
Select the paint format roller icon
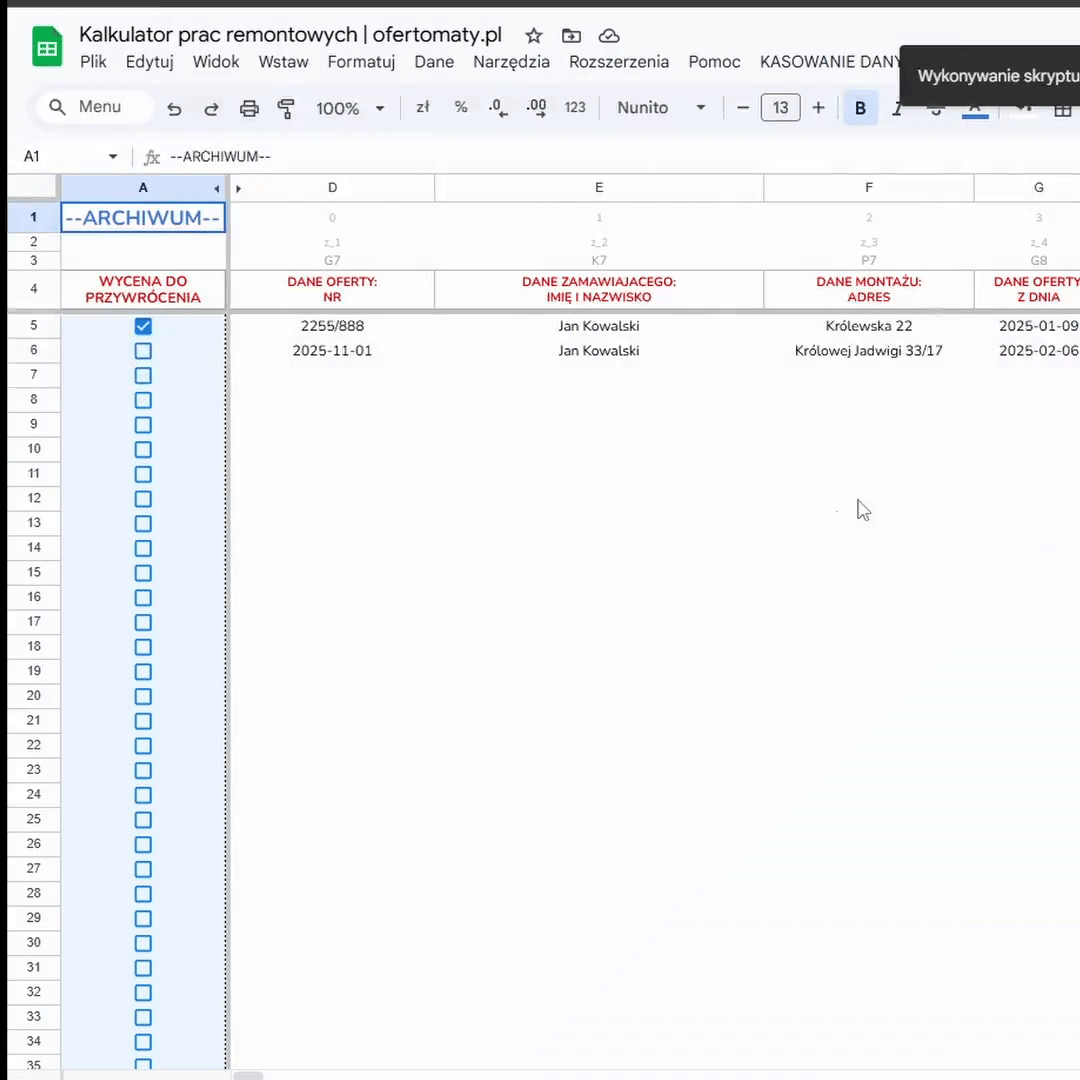click(x=286, y=108)
